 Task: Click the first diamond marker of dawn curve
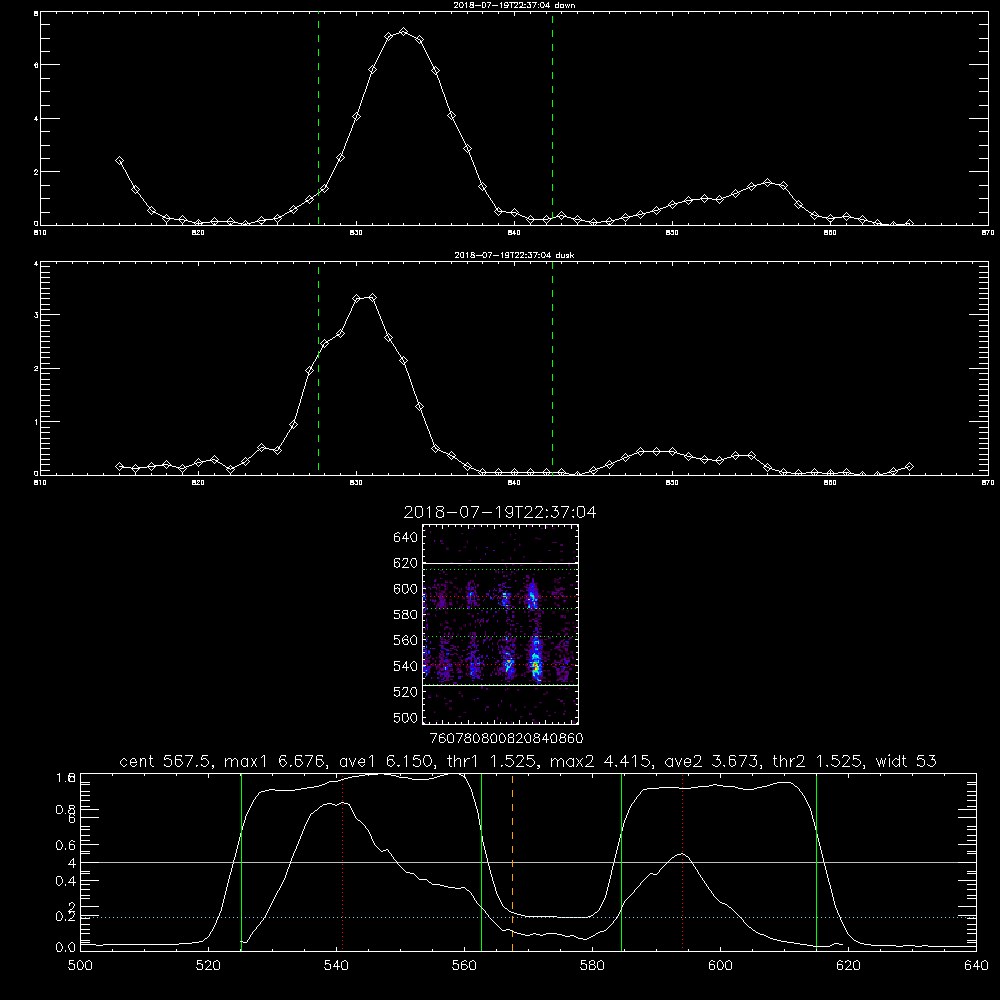119,161
